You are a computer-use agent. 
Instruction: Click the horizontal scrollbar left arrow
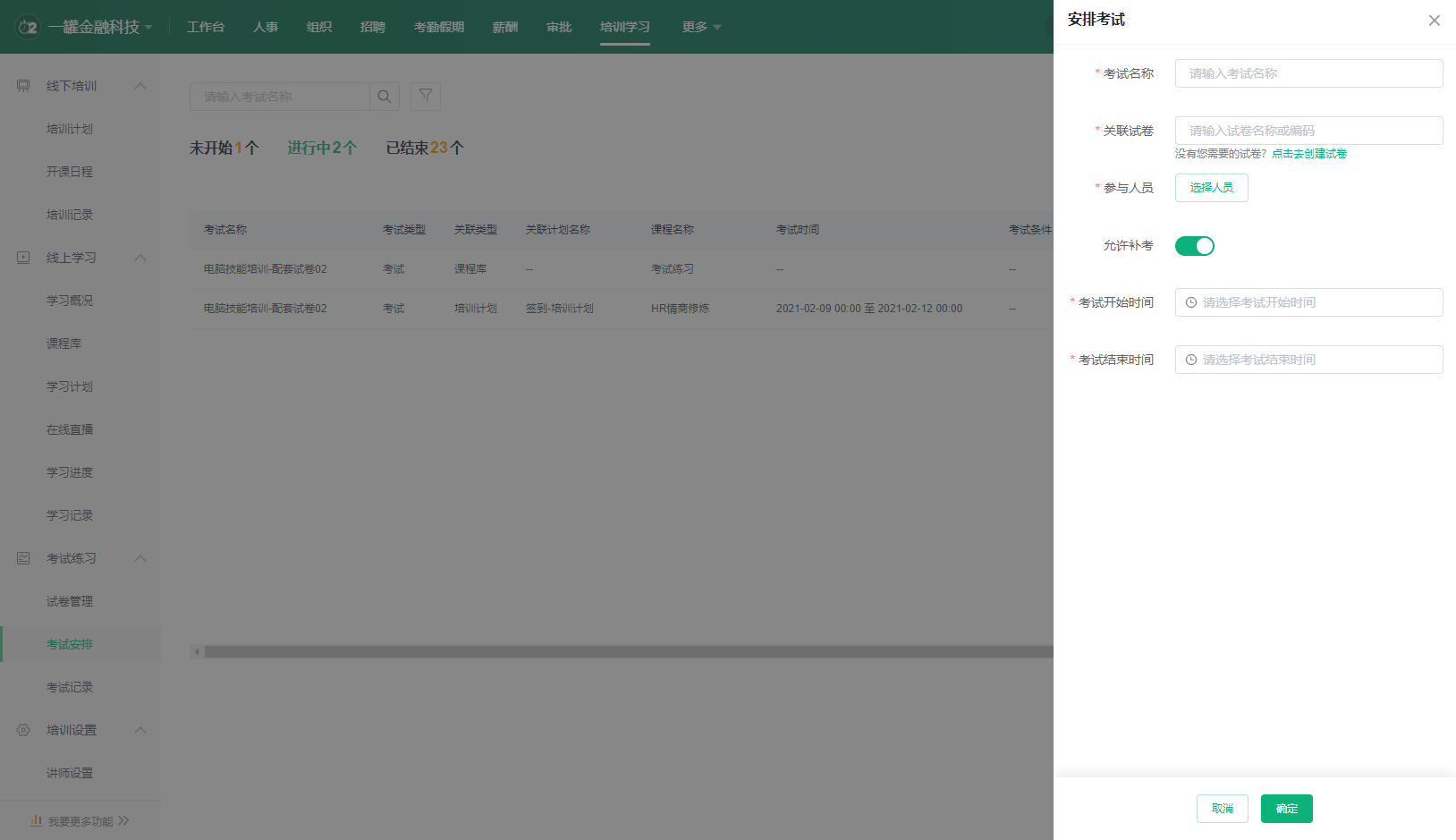(x=196, y=652)
